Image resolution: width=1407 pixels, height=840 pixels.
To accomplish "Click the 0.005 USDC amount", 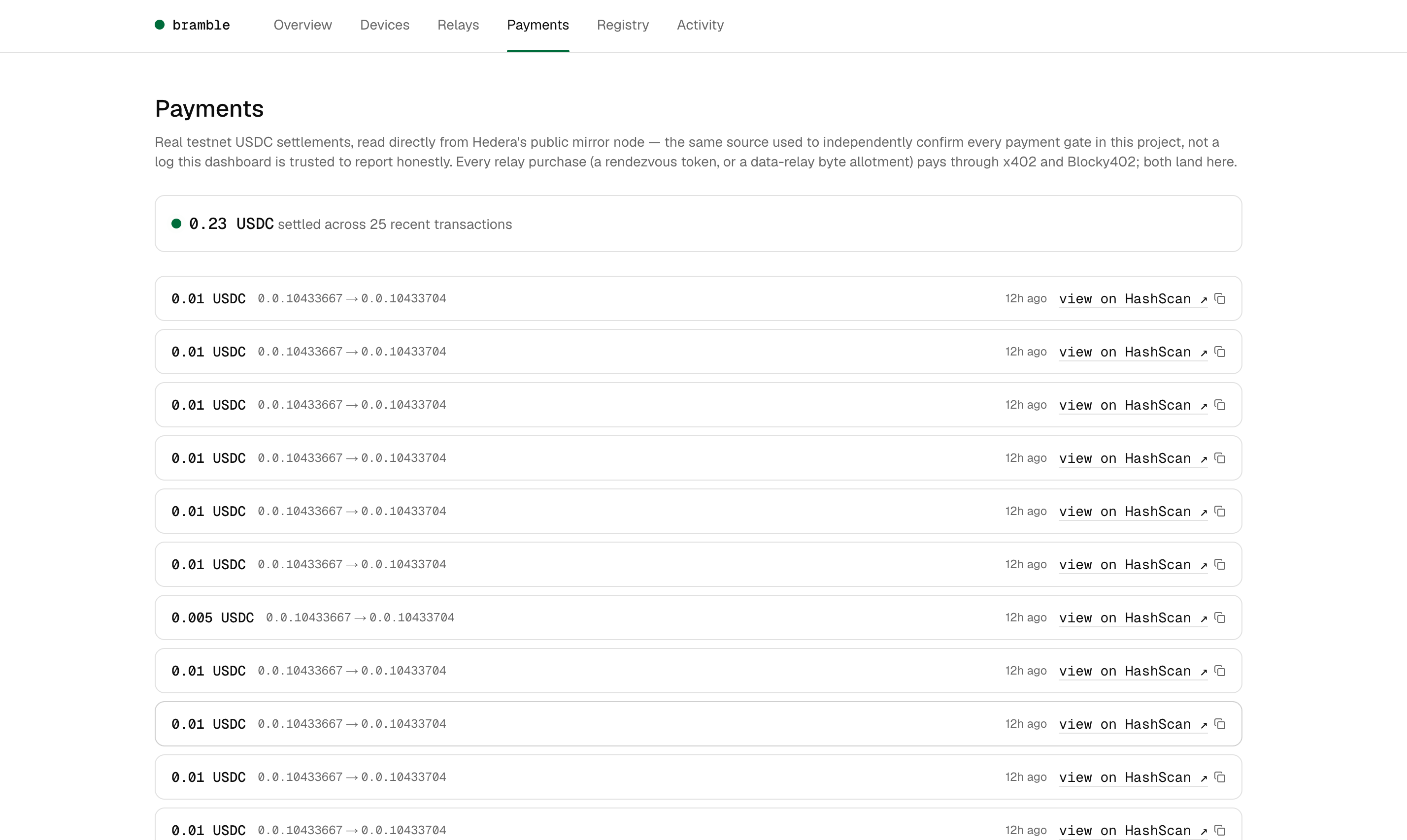I will pyautogui.click(x=212, y=617).
